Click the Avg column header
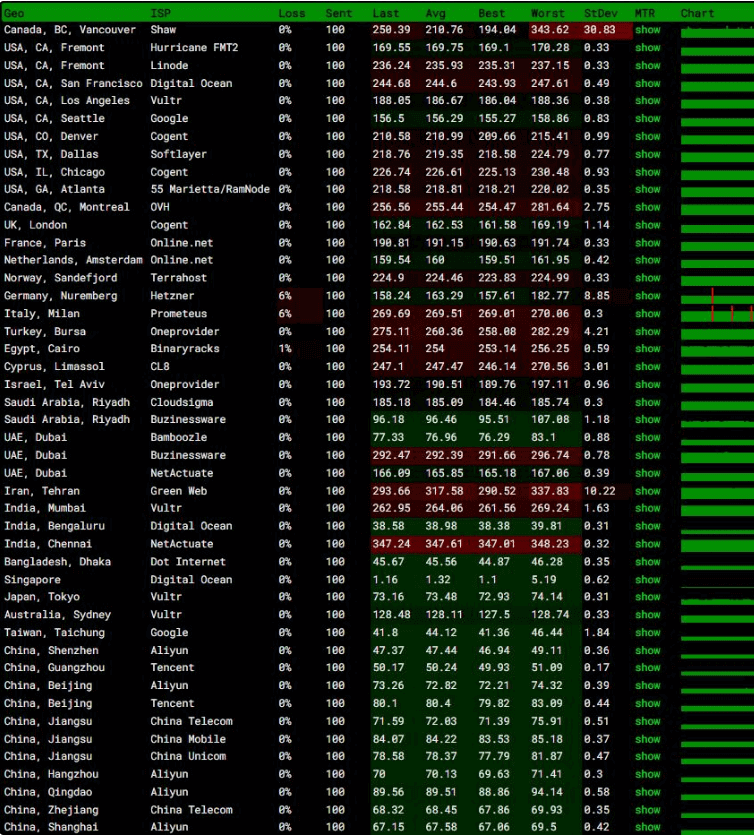This screenshot has height=835, width=754. pos(435,13)
